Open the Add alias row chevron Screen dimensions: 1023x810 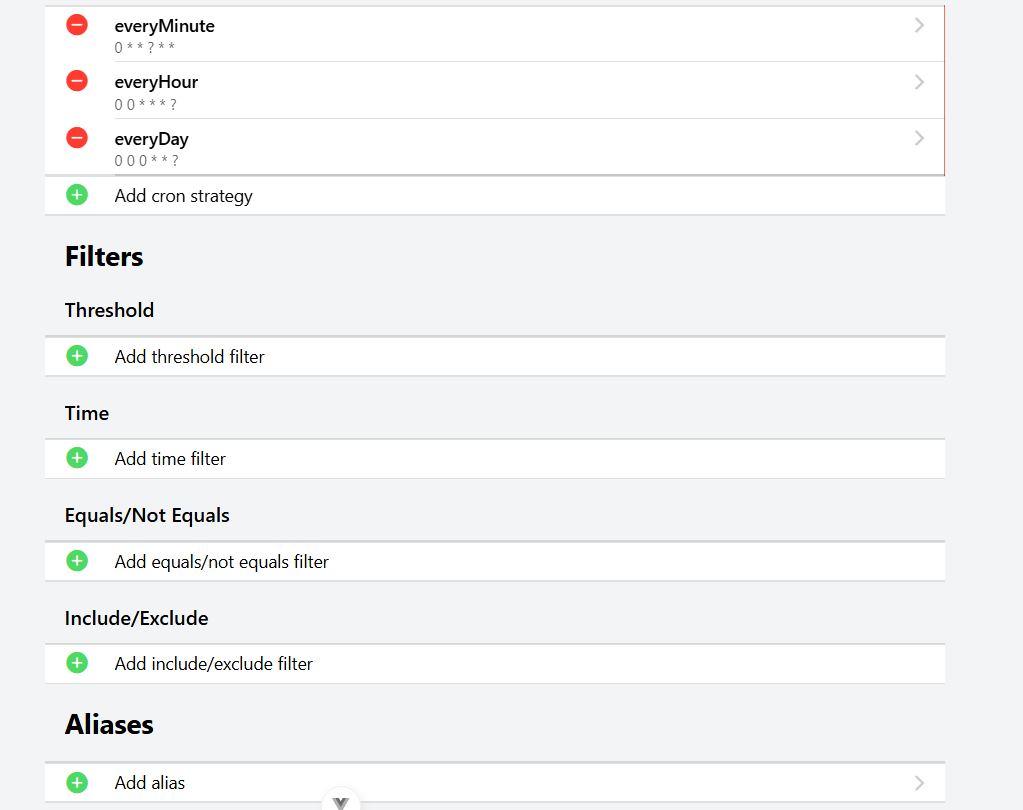point(919,783)
